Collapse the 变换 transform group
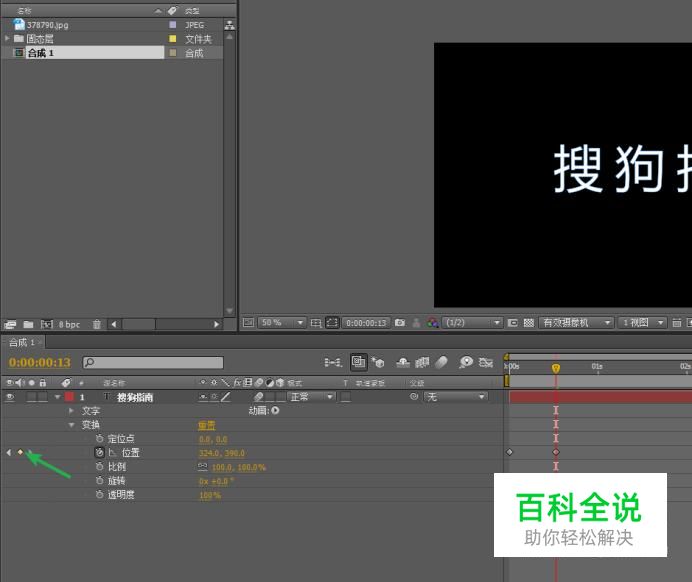Viewport: 692px width, 582px height. (x=71, y=425)
